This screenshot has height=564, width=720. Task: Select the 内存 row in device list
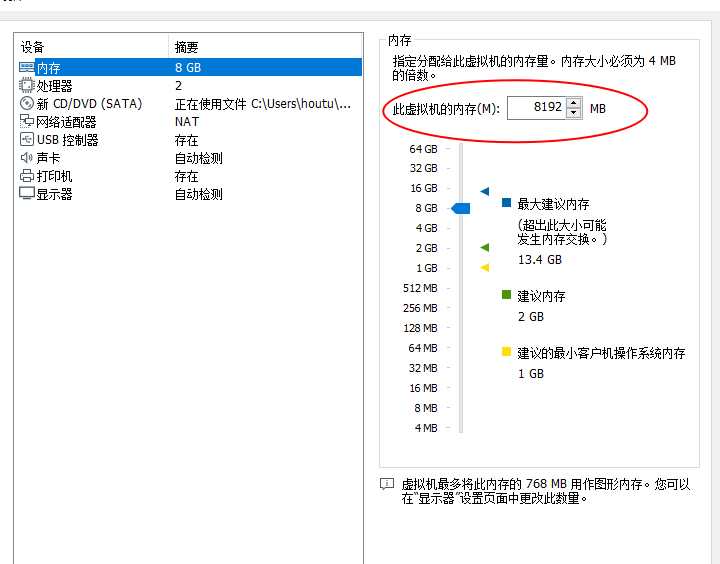[x=190, y=68]
